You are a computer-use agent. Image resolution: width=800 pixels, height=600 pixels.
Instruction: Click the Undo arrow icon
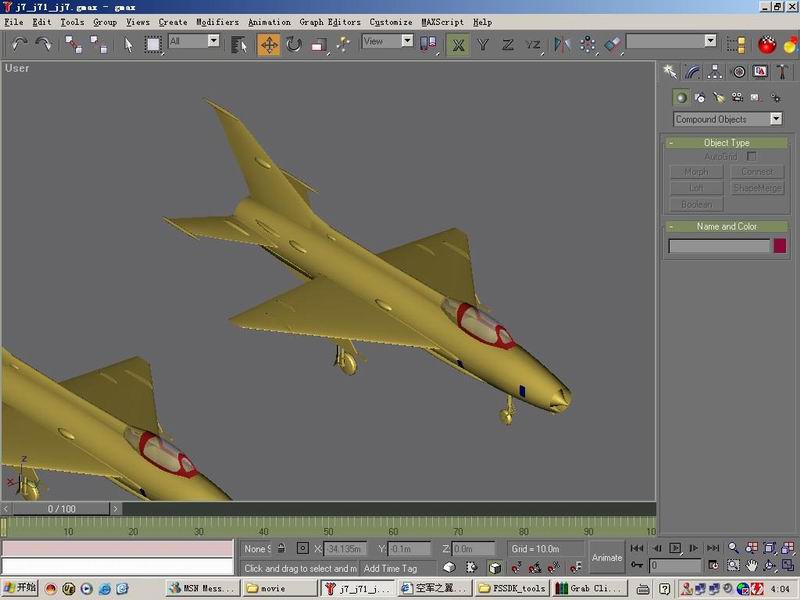click(x=19, y=44)
